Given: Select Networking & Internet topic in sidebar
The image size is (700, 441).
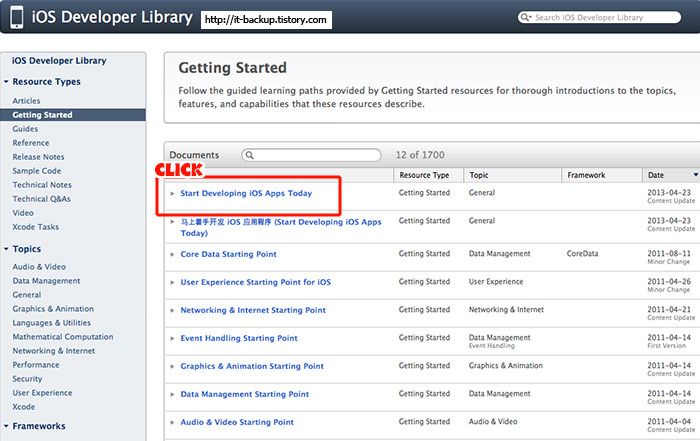Looking at the screenshot, I should [x=54, y=351].
